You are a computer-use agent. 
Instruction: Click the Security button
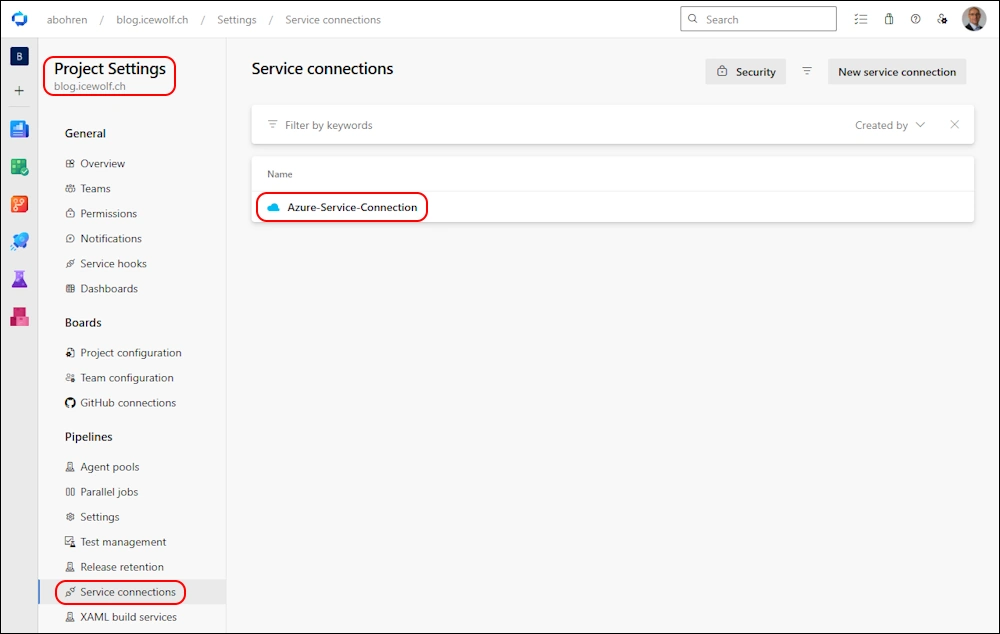(746, 72)
